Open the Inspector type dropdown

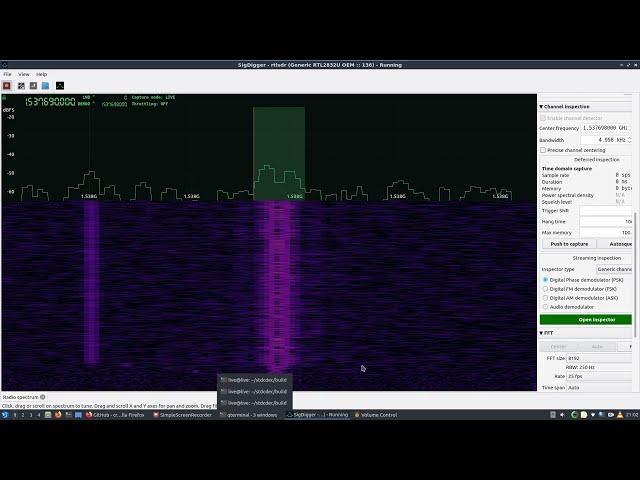614,269
